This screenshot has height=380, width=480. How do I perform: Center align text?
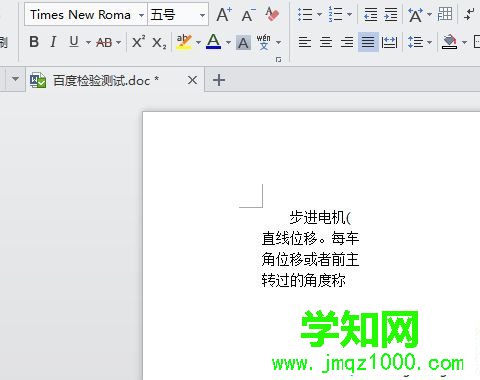[326, 42]
